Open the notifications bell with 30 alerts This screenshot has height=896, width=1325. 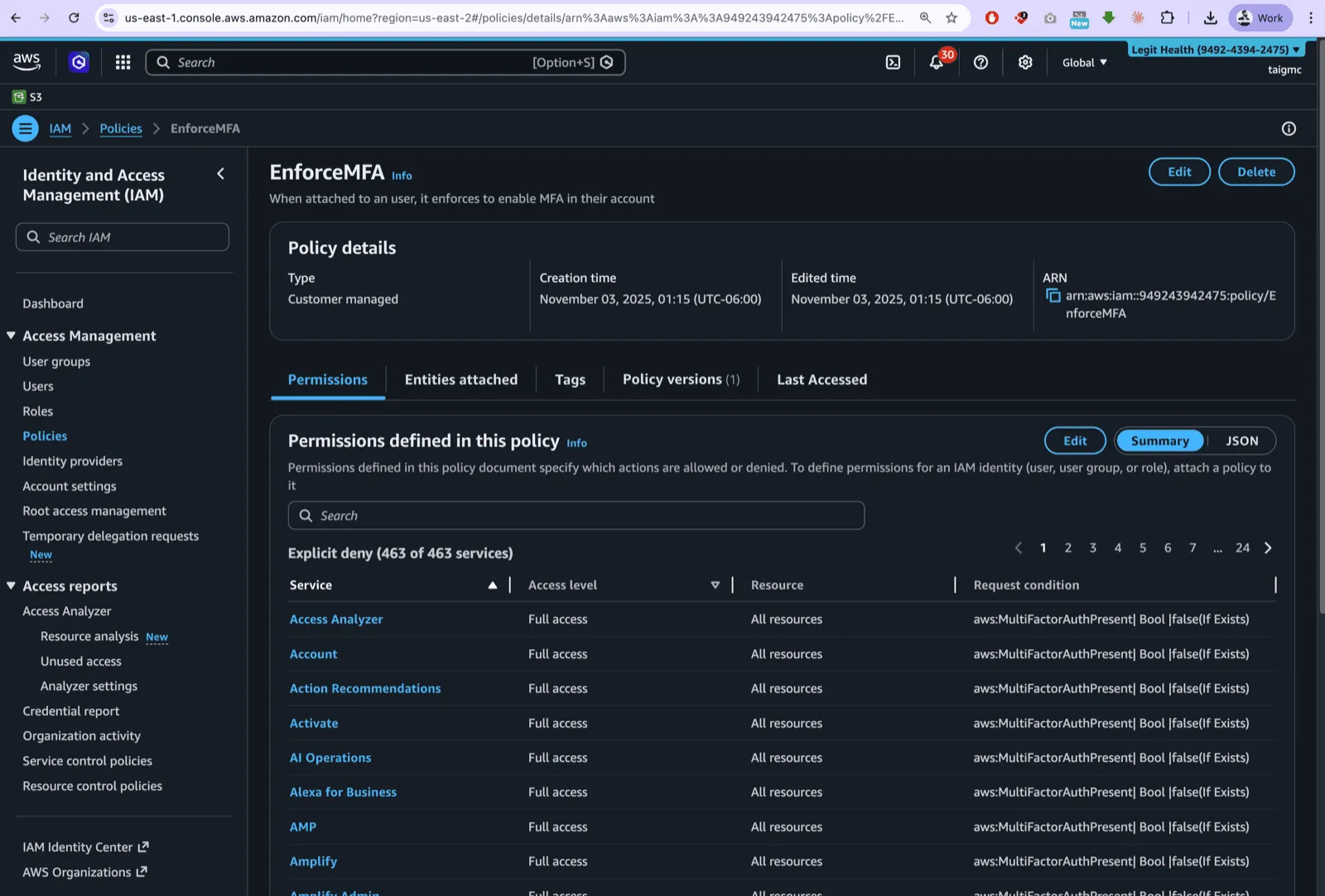point(937,62)
